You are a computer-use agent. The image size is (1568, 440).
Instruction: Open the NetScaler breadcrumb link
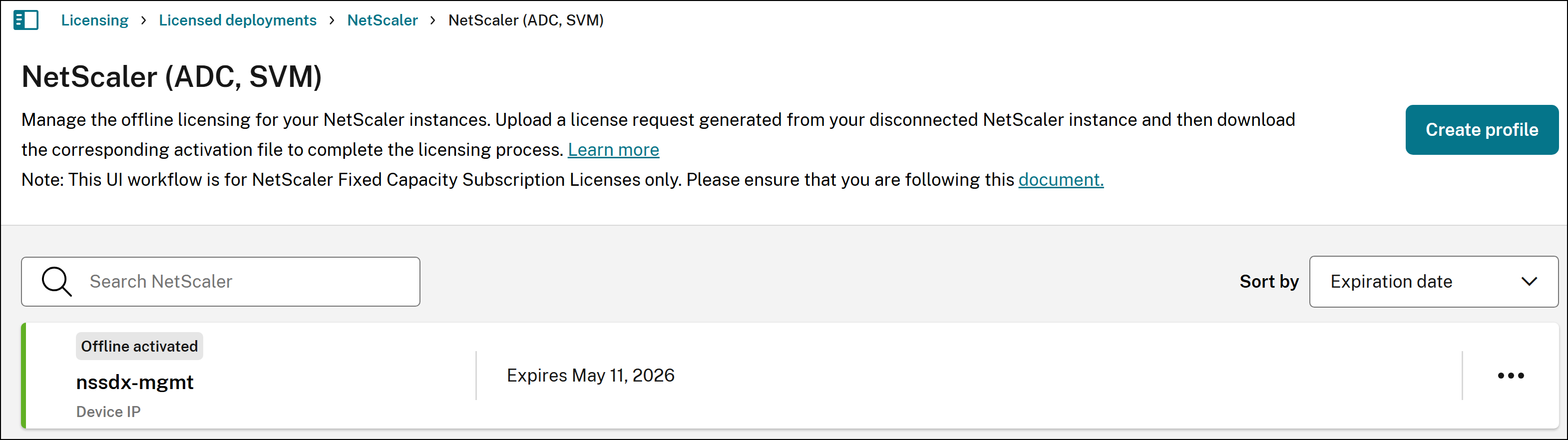[382, 20]
